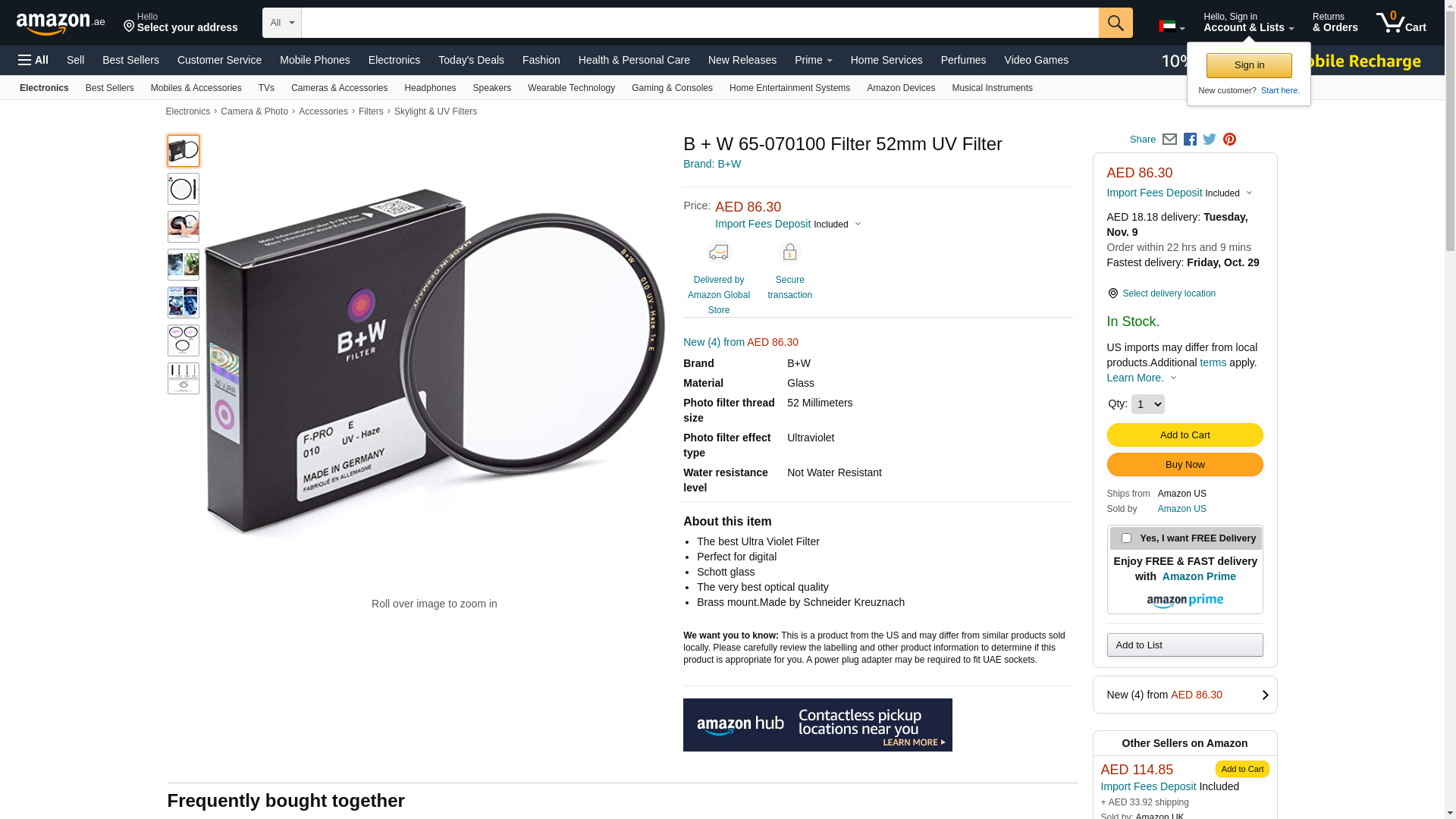Check the Yes, I want FREE Delivery box

point(1126,538)
